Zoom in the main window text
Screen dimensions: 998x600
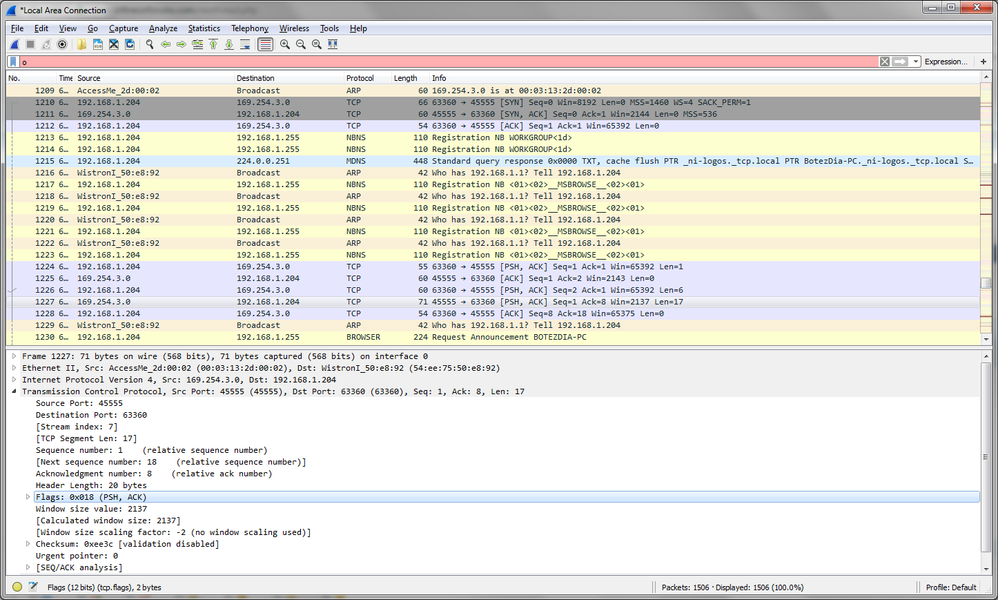click(x=285, y=45)
